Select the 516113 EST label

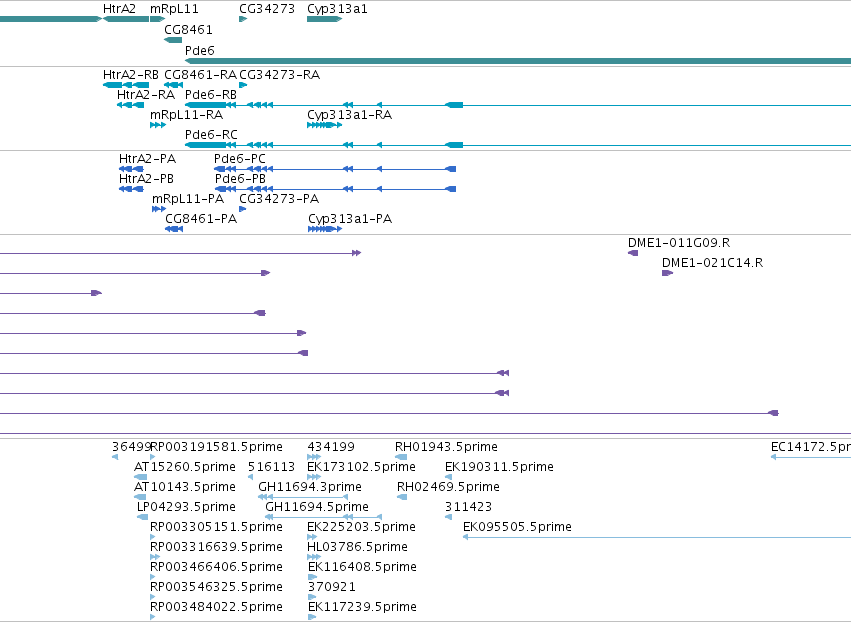coord(271,467)
